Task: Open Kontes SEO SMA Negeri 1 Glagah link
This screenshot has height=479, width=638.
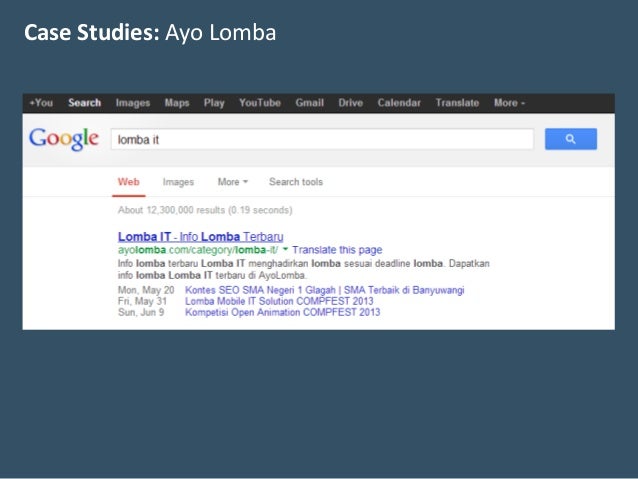Action: 324,290
